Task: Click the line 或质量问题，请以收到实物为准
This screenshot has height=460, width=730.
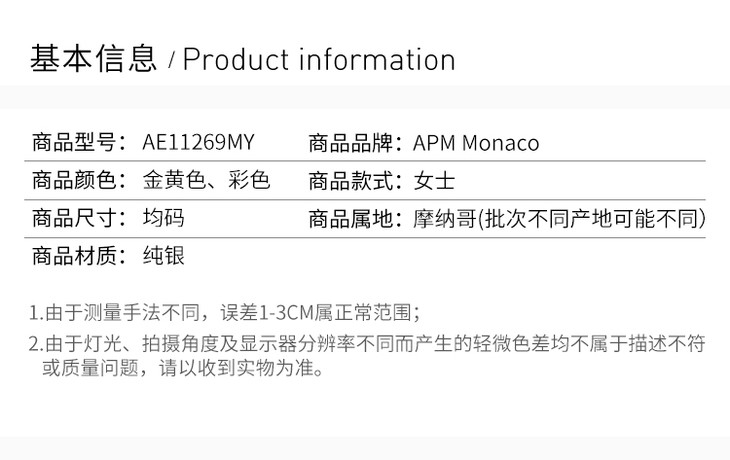Action: tap(182, 370)
